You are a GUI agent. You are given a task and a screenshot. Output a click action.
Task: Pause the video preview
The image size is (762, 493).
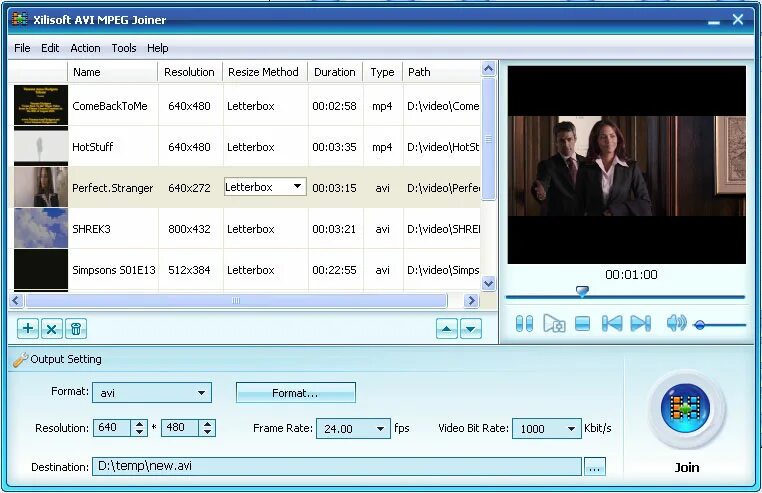coord(524,323)
